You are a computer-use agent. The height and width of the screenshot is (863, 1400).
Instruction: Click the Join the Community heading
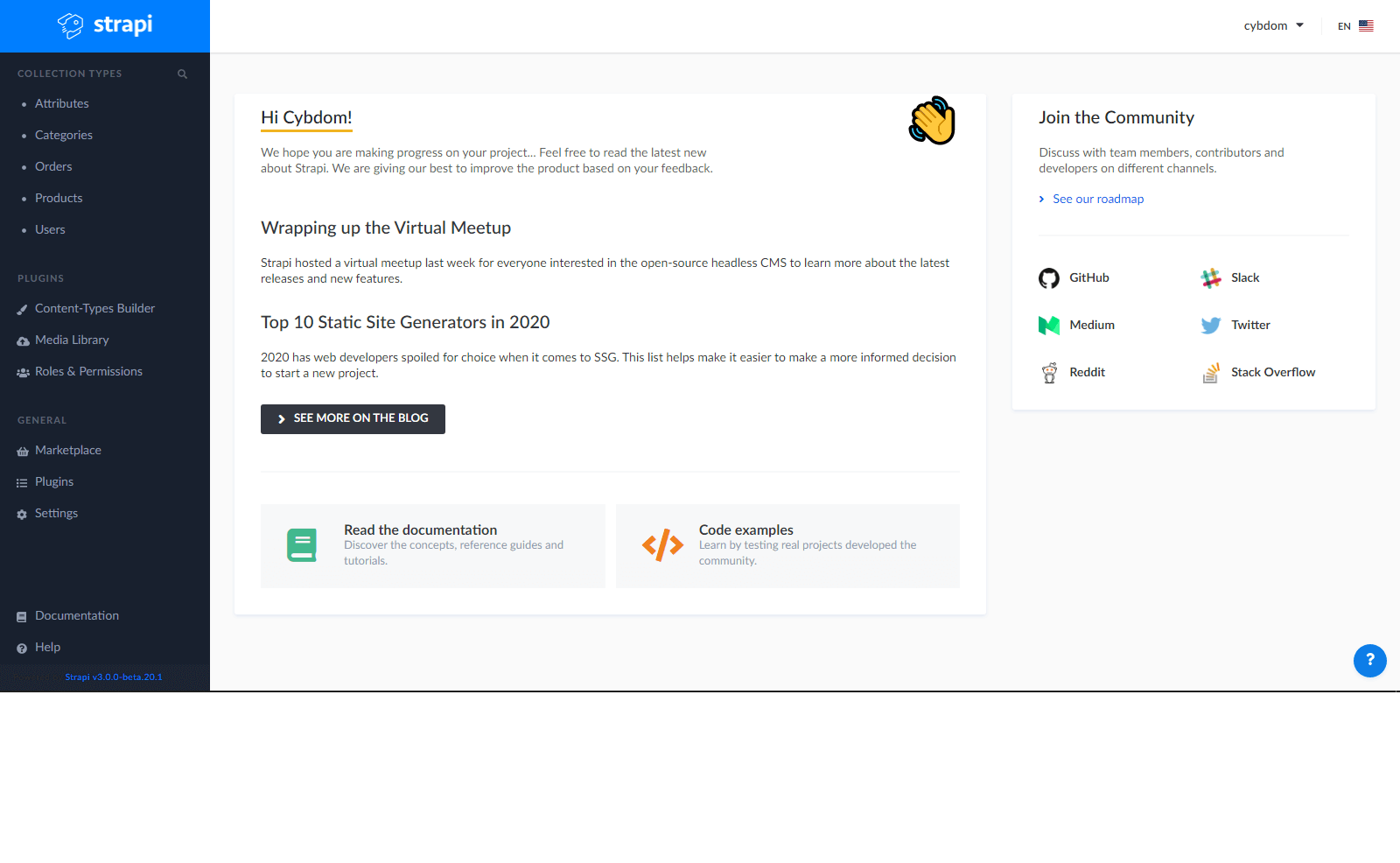pos(1116,117)
